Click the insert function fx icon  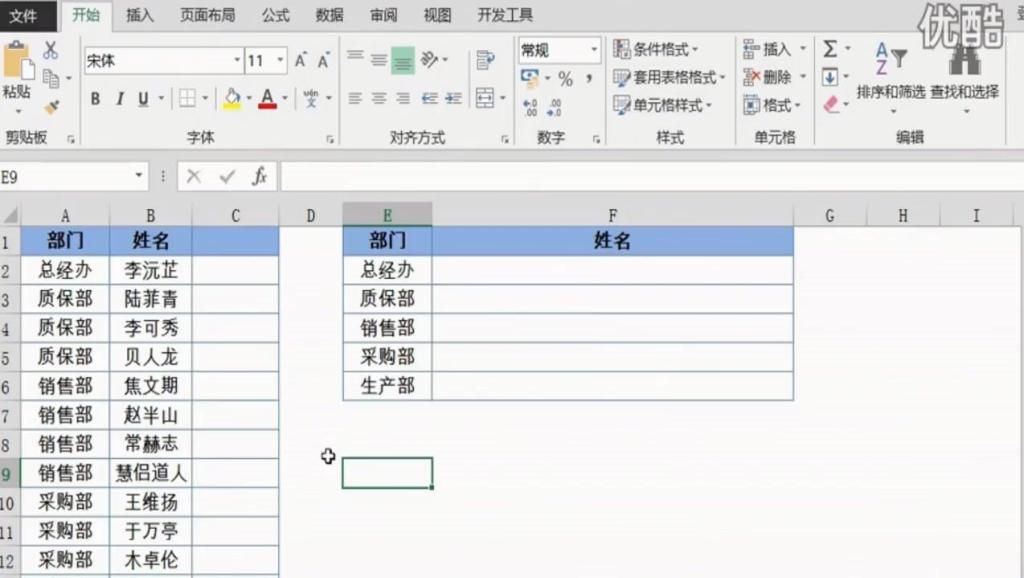[x=259, y=176]
